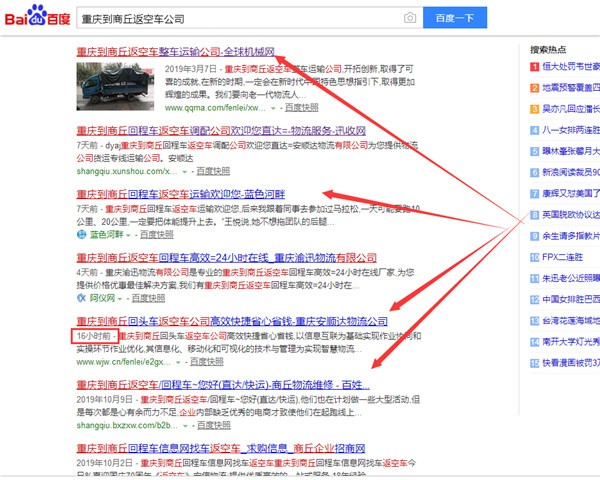The image size is (600, 480).
Task: Open camera image search in search box
Action: [x=410, y=18]
